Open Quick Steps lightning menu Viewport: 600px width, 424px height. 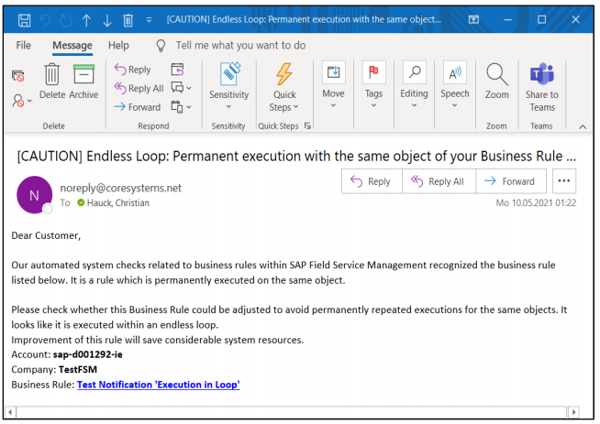[x=284, y=87]
